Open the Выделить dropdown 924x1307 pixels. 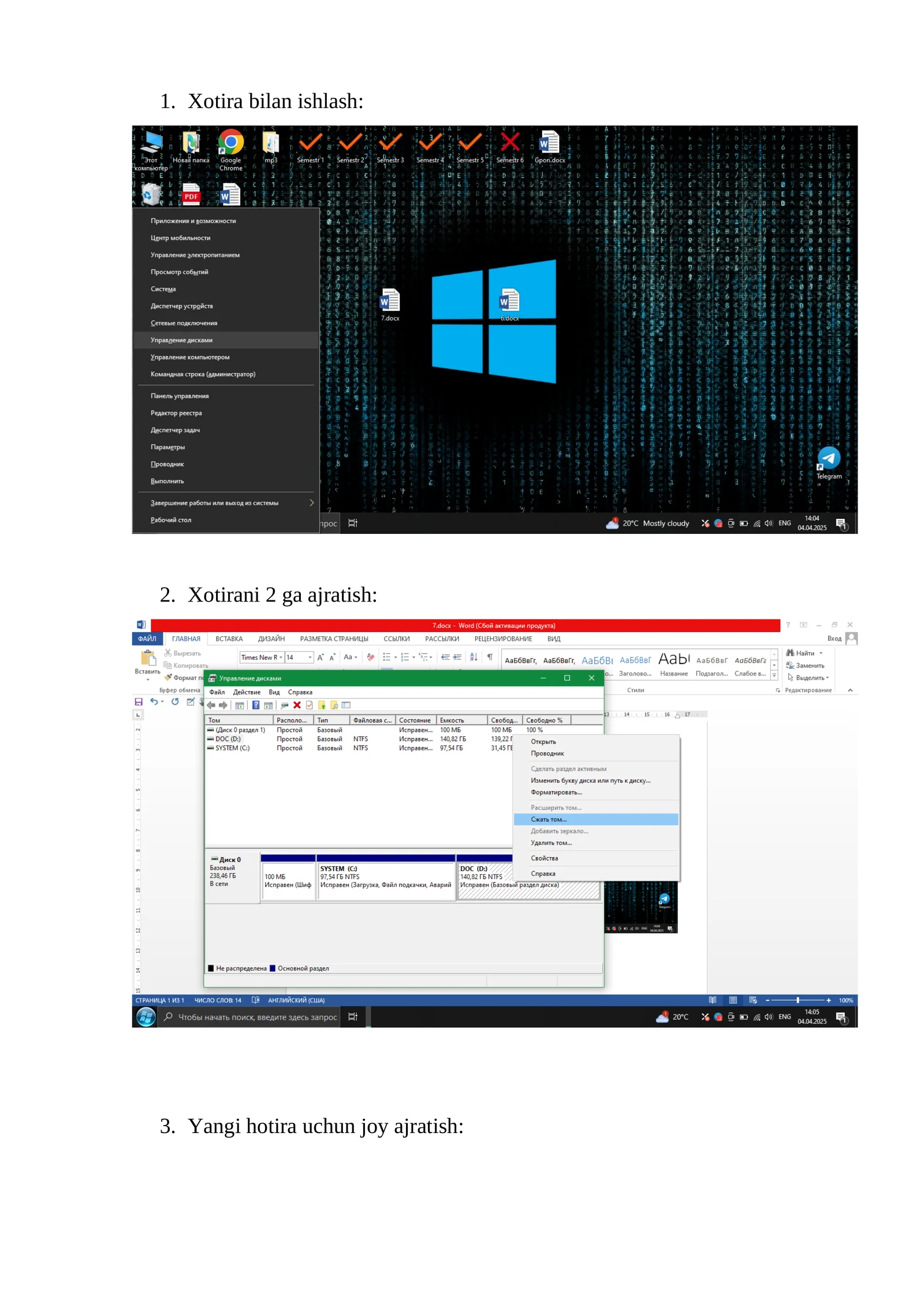(x=808, y=678)
